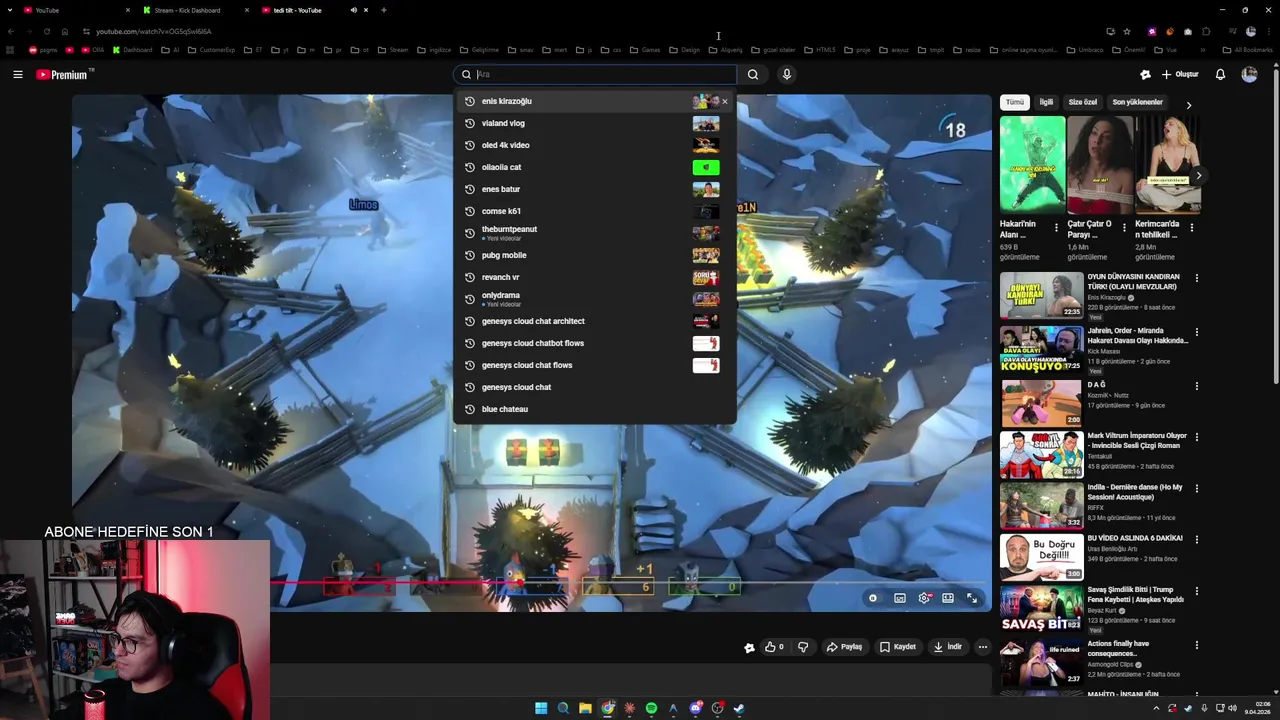Open options for 'OYUN DÜNYASINI KANDIRAN TÜRK' video
The width and height of the screenshot is (1280, 720).
pos(1197,278)
